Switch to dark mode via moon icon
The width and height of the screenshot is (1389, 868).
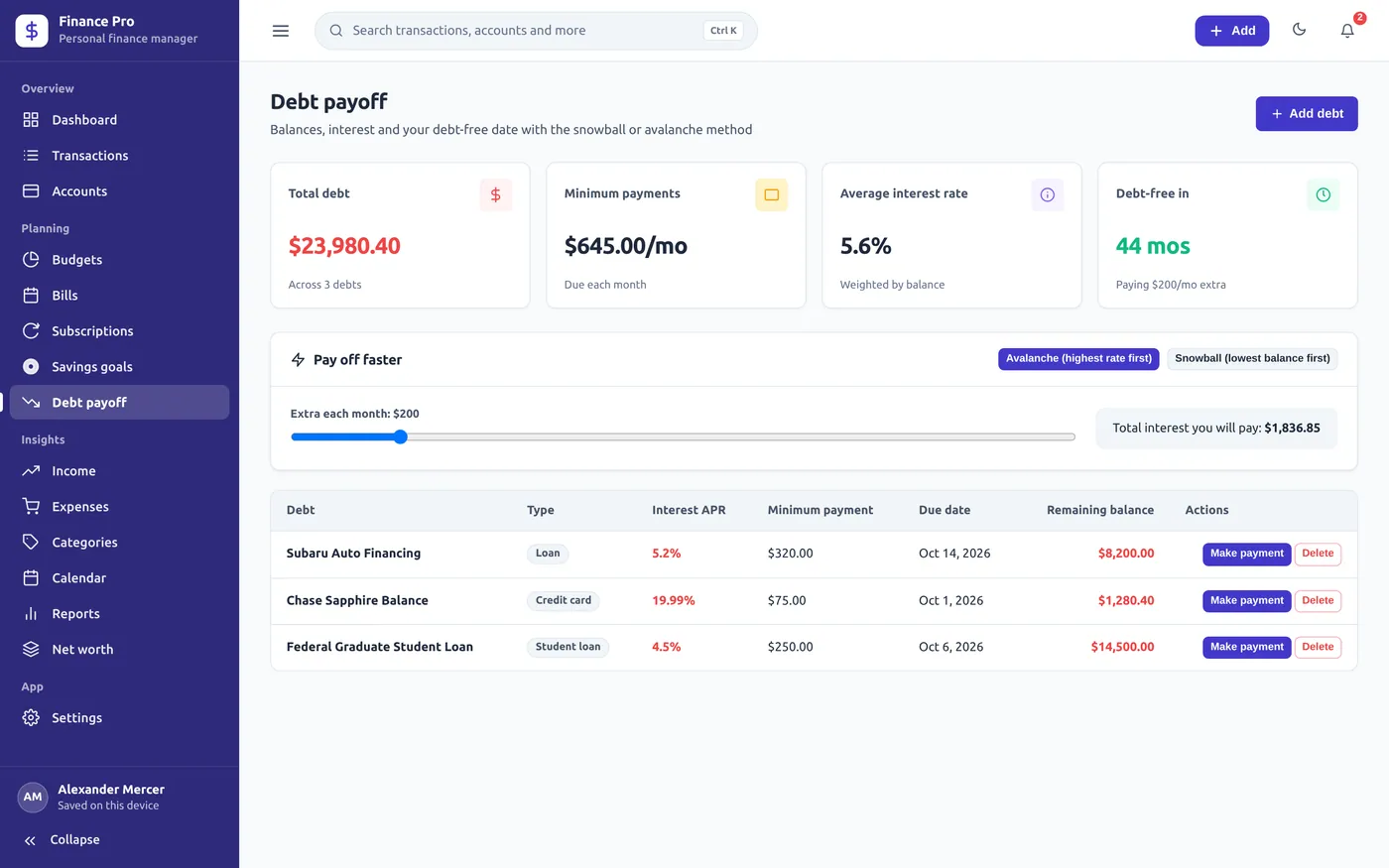(1299, 30)
